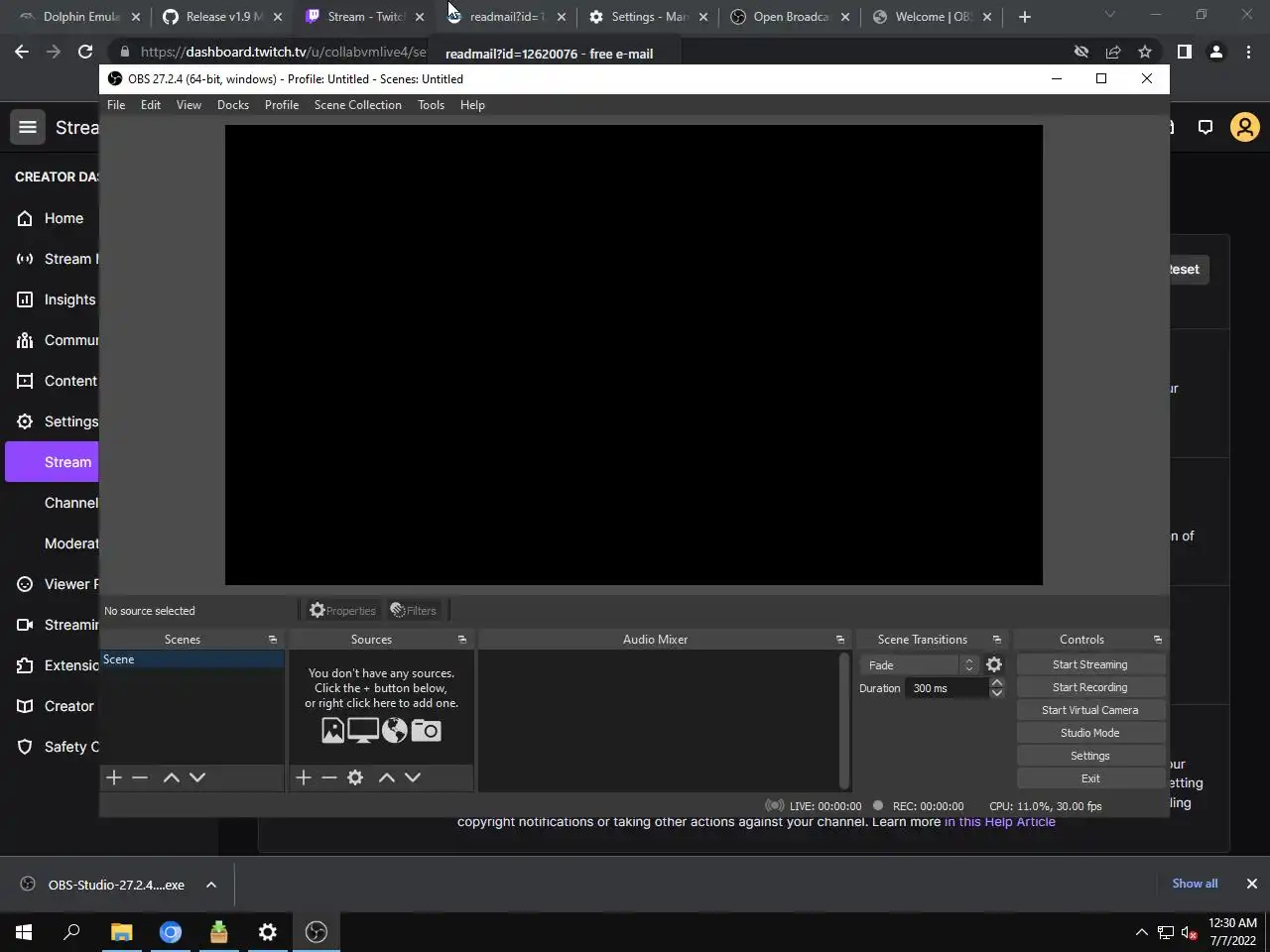Open the Tools menu in OBS
This screenshot has width=1270, height=952.
pyautogui.click(x=431, y=105)
